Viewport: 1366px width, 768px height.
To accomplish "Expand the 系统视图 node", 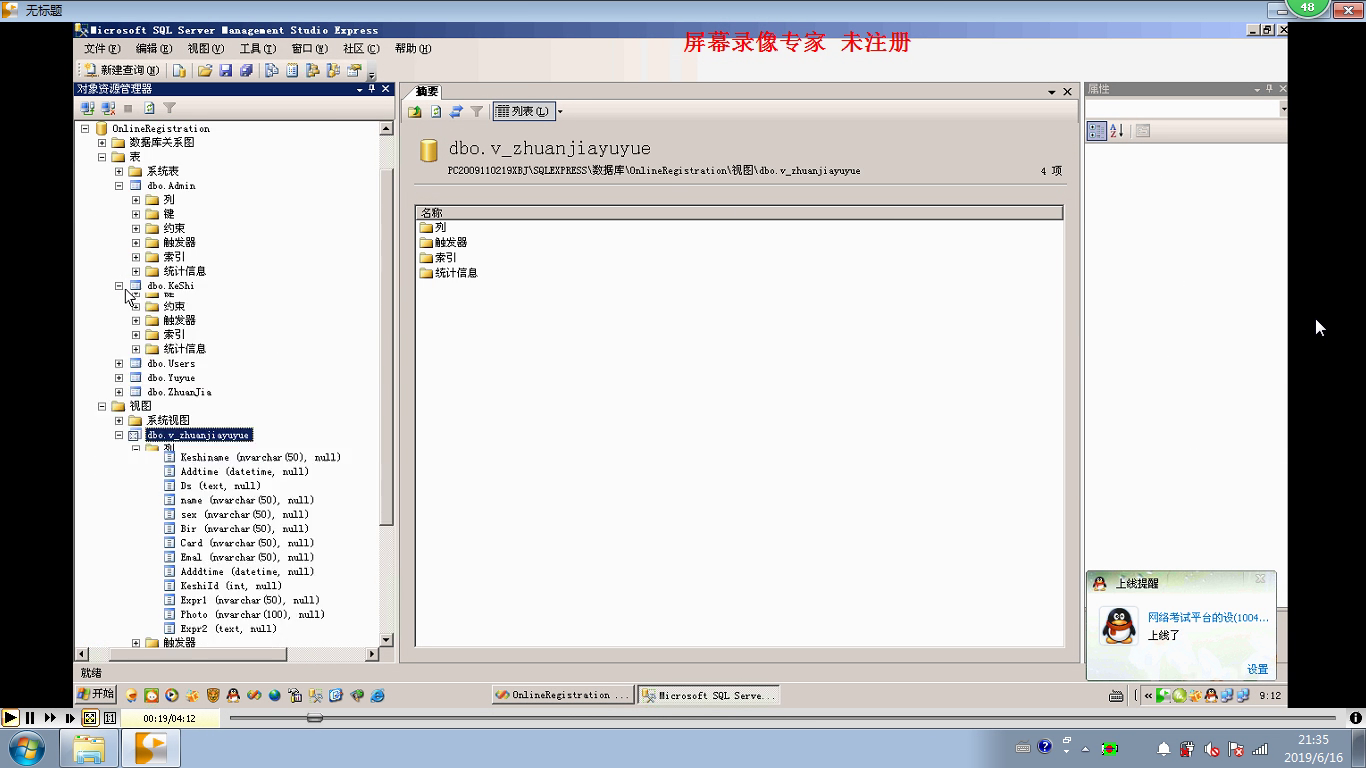I will (x=119, y=421).
